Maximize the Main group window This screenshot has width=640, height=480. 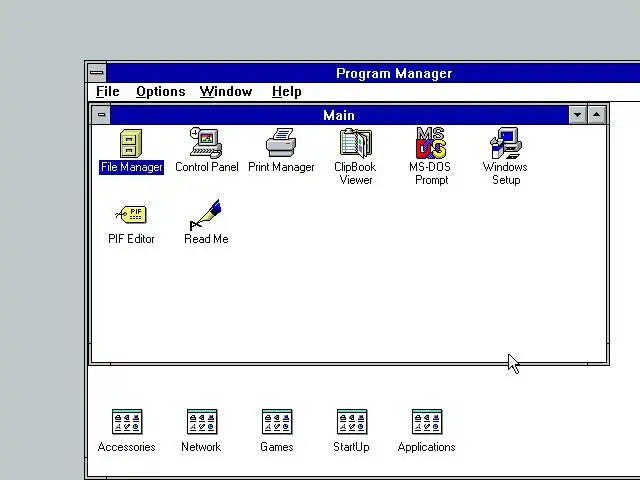597,115
